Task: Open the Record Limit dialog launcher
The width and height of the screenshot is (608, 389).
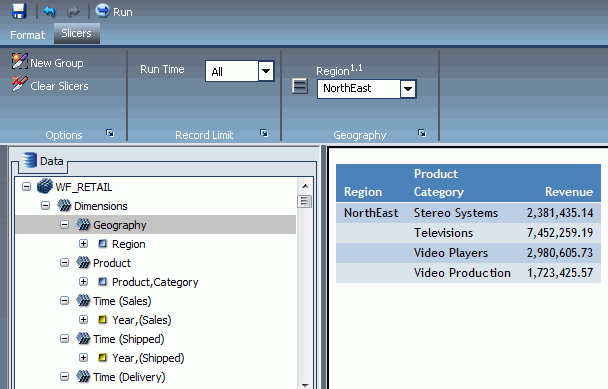Action: [264, 133]
